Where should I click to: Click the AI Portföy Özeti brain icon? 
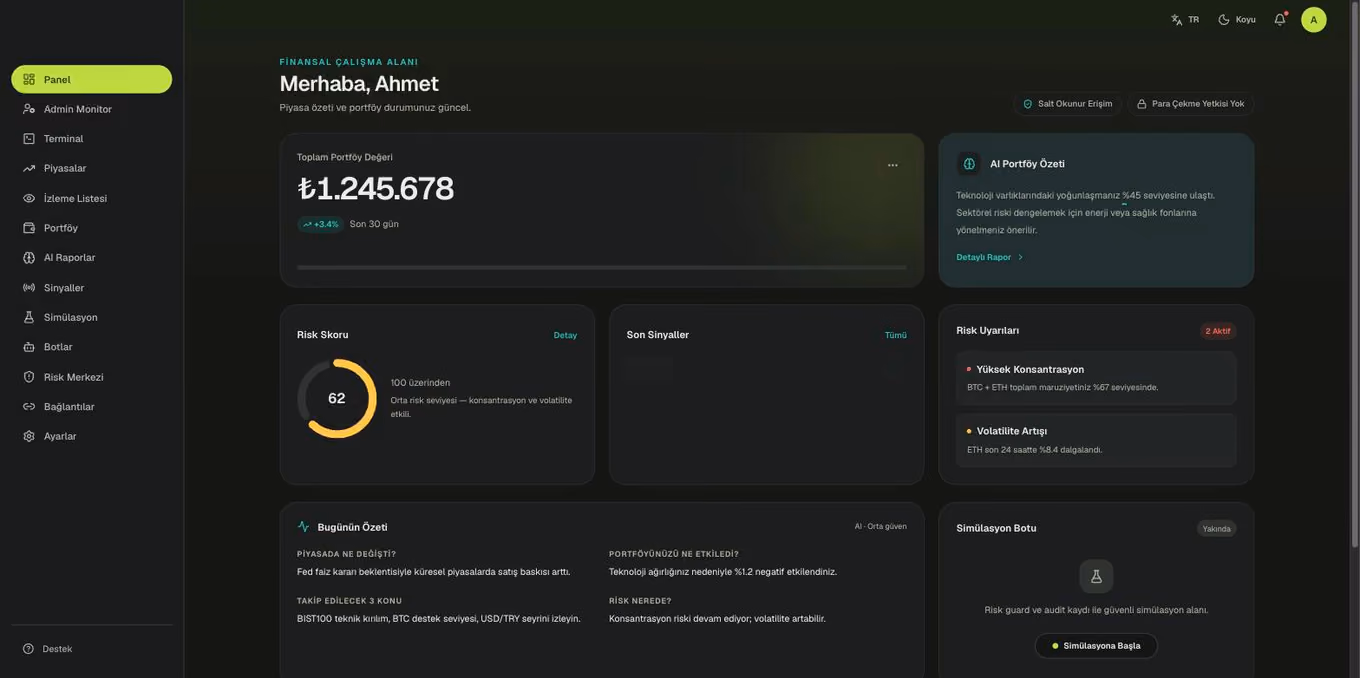[969, 163]
